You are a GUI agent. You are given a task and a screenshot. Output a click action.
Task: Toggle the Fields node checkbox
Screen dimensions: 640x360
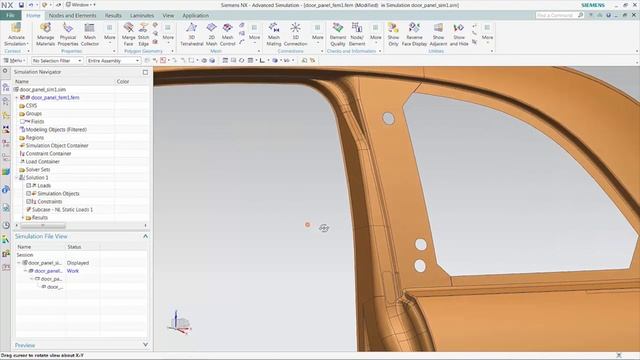(x=22, y=122)
